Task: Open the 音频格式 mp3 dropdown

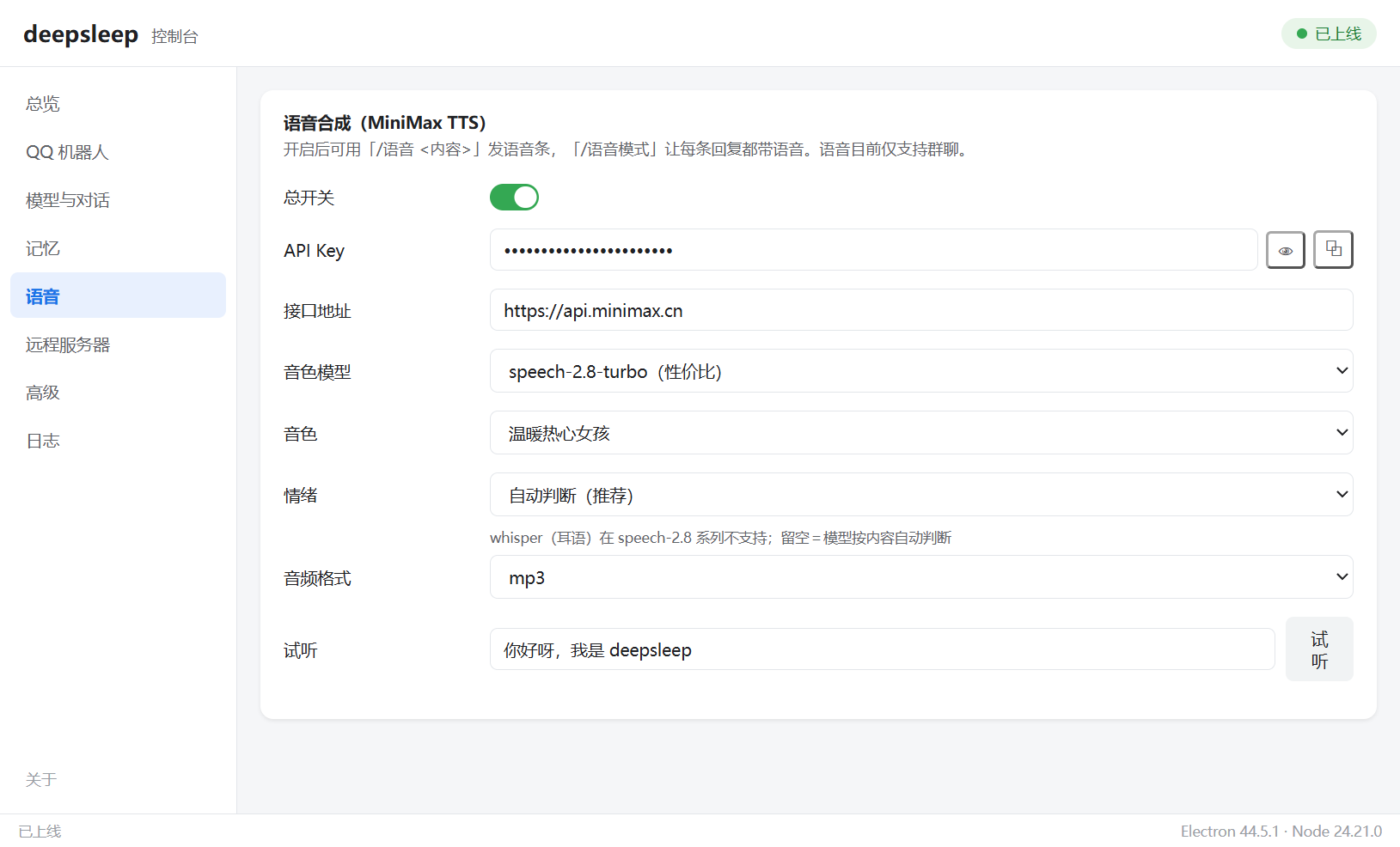Action: [x=921, y=577]
